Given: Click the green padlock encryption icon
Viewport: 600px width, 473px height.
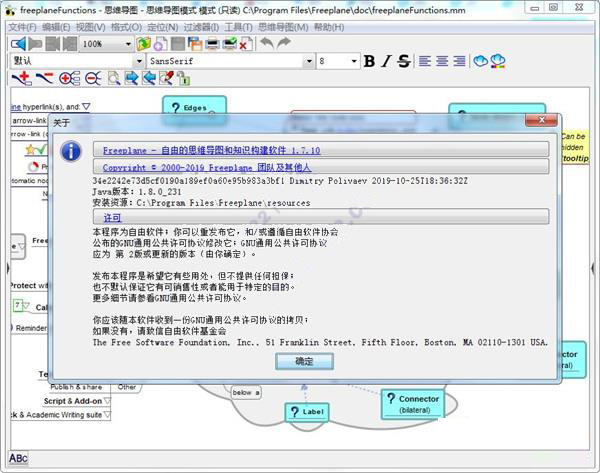Looking at the screenshot, I should coord(184,79).
